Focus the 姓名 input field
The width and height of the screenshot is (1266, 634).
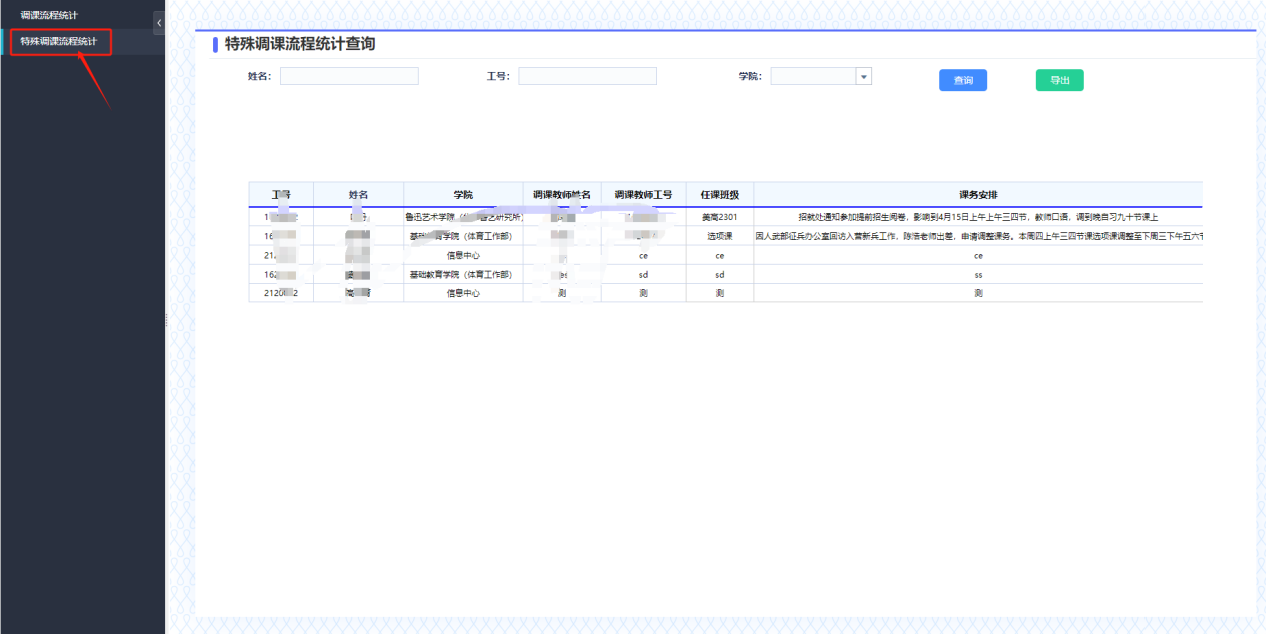349,76
